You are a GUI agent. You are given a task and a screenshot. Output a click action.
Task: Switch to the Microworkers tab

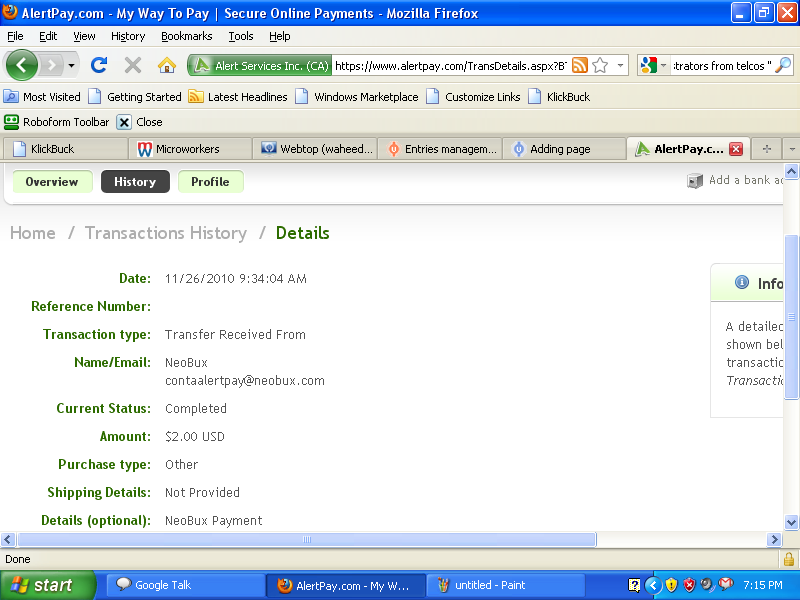point(190,149)
